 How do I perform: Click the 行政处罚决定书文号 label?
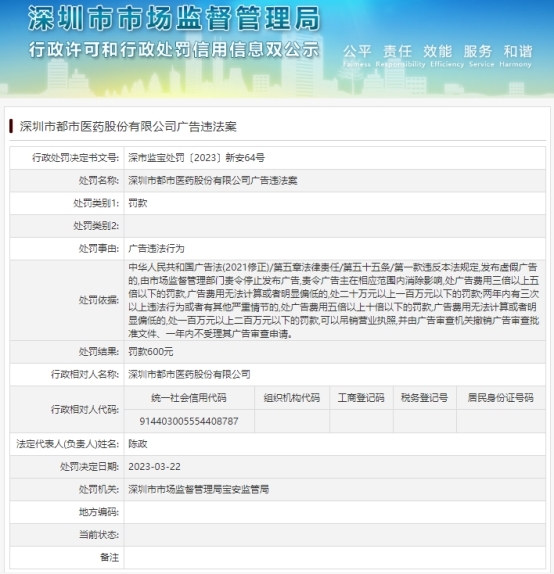pyautogui.click(x=75, y=158)
